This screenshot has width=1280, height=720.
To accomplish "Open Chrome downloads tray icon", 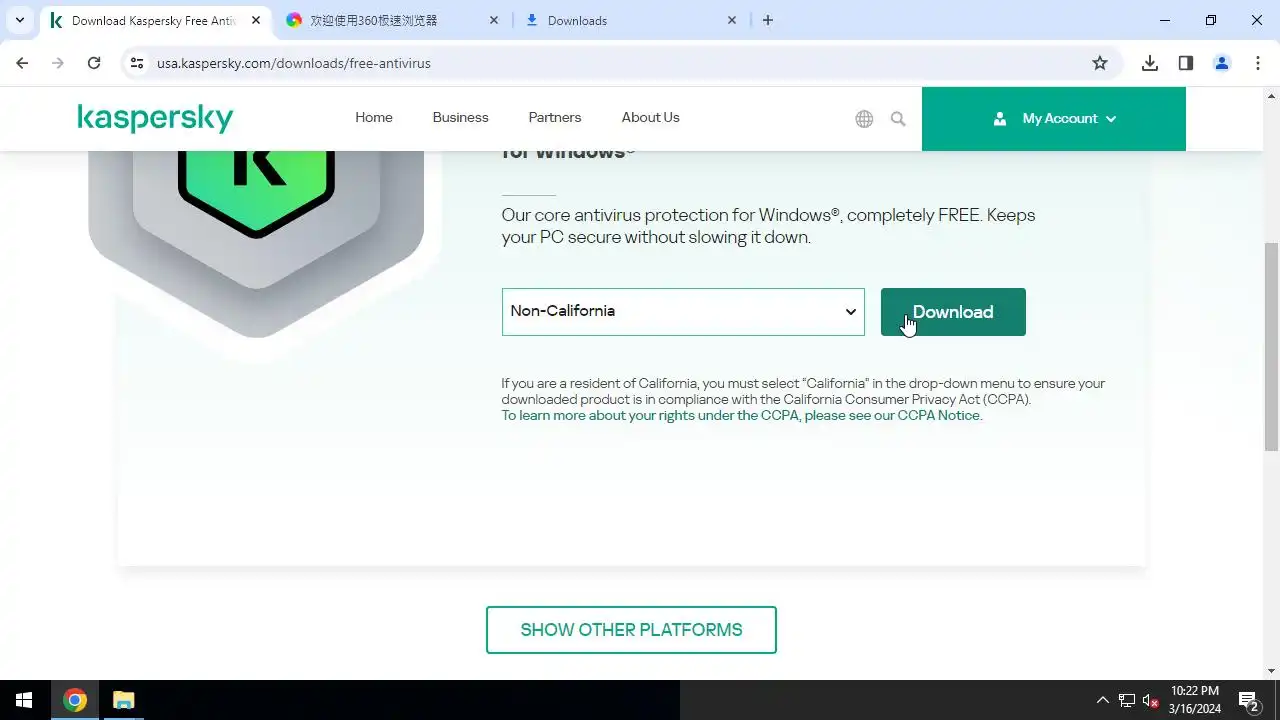I will [1150, 63].
